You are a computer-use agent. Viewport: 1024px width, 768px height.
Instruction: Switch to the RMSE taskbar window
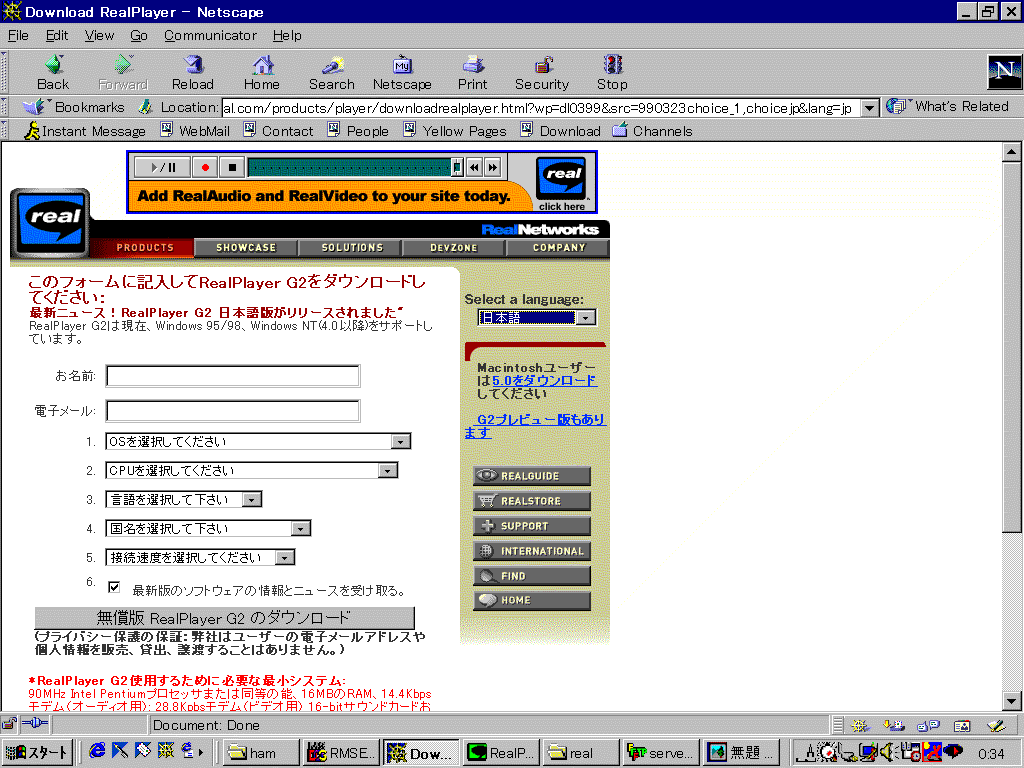(x=342, y=752)
